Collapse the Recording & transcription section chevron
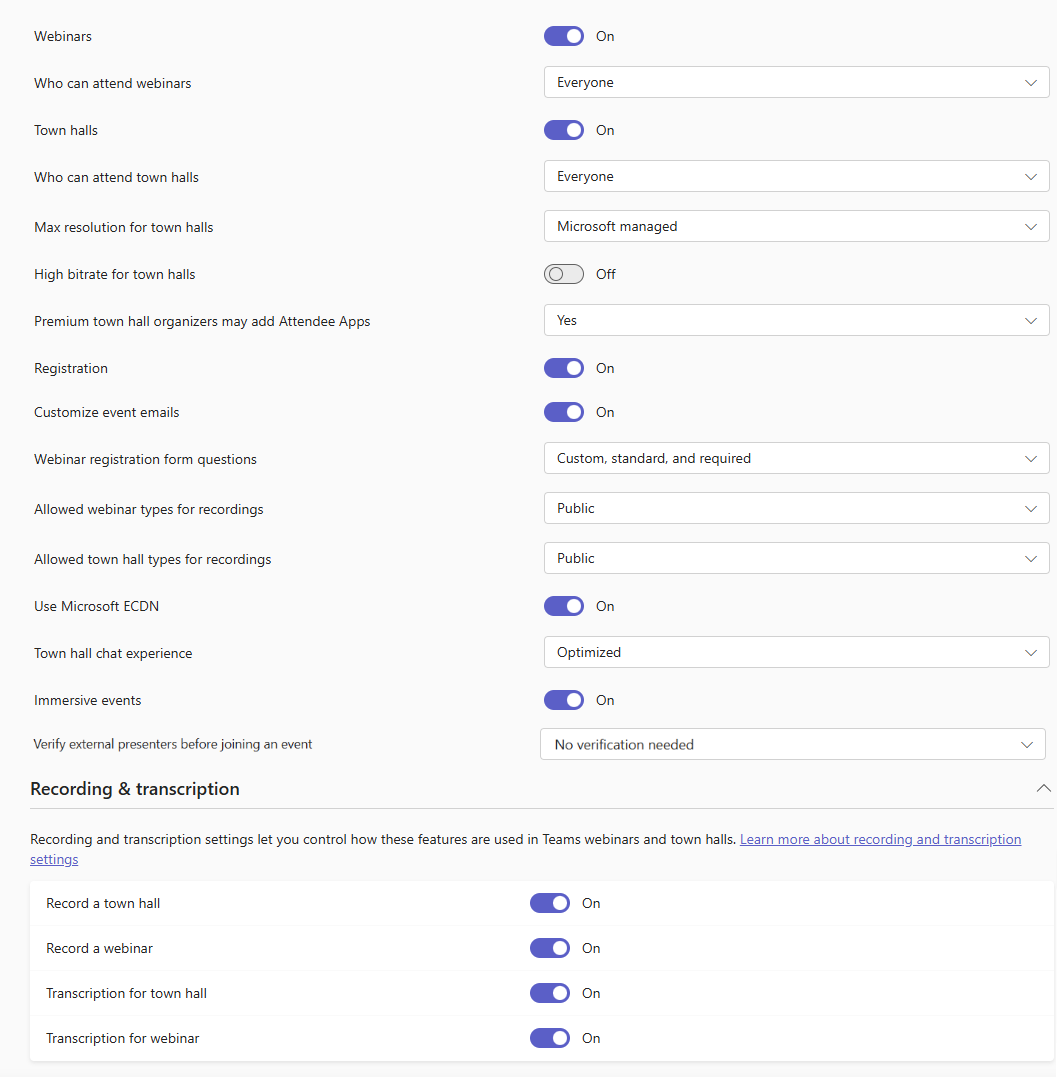1057x1077 pixels. point(1043,789)
